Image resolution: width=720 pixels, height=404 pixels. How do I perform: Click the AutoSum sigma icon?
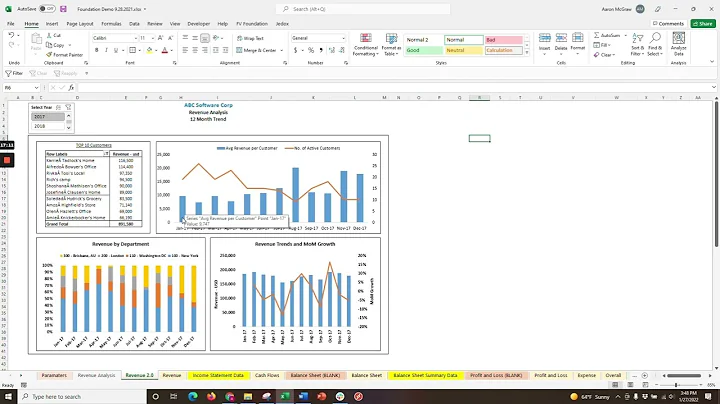tap(596, 35)
